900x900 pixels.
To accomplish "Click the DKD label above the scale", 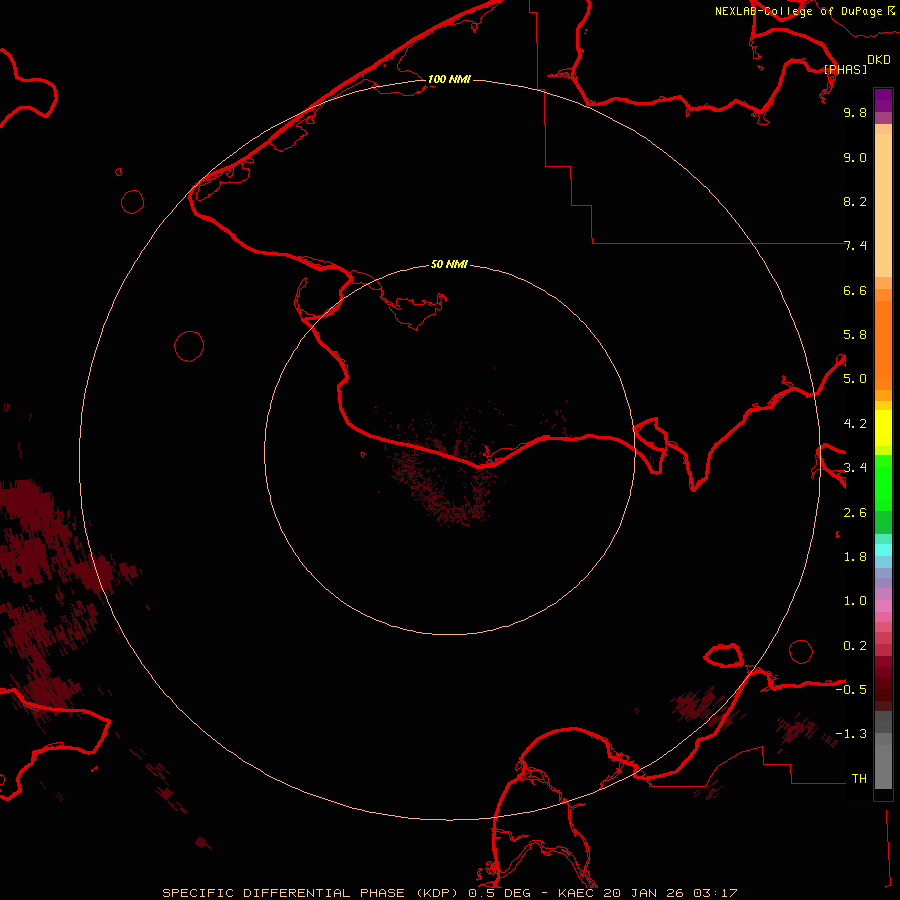I will (x=878, y=59).
